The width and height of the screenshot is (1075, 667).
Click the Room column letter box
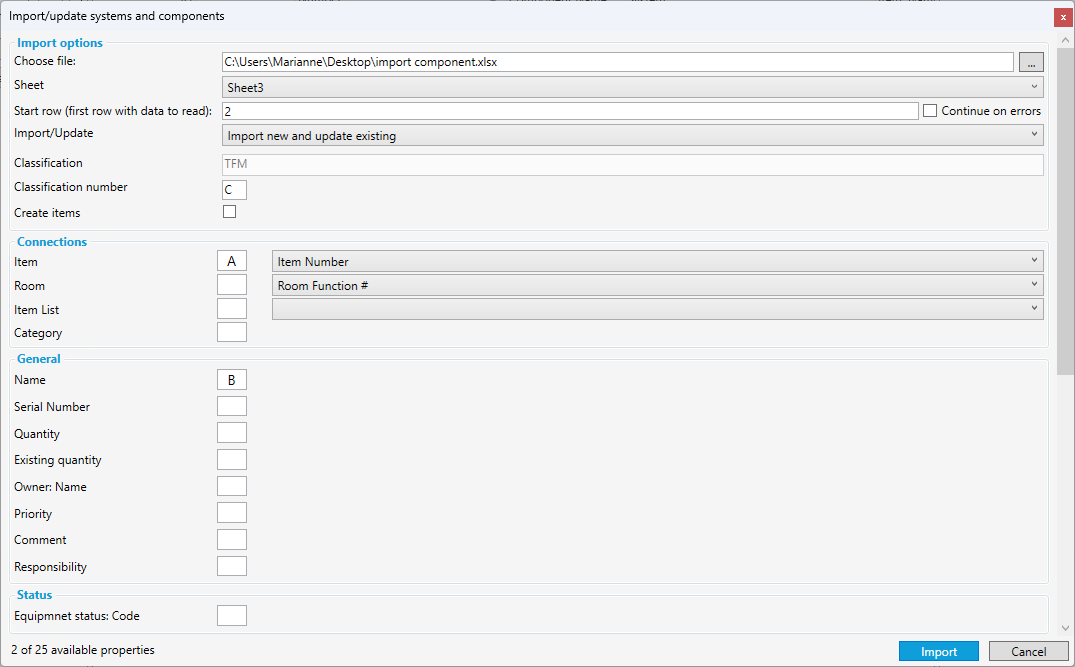(232, 285)
